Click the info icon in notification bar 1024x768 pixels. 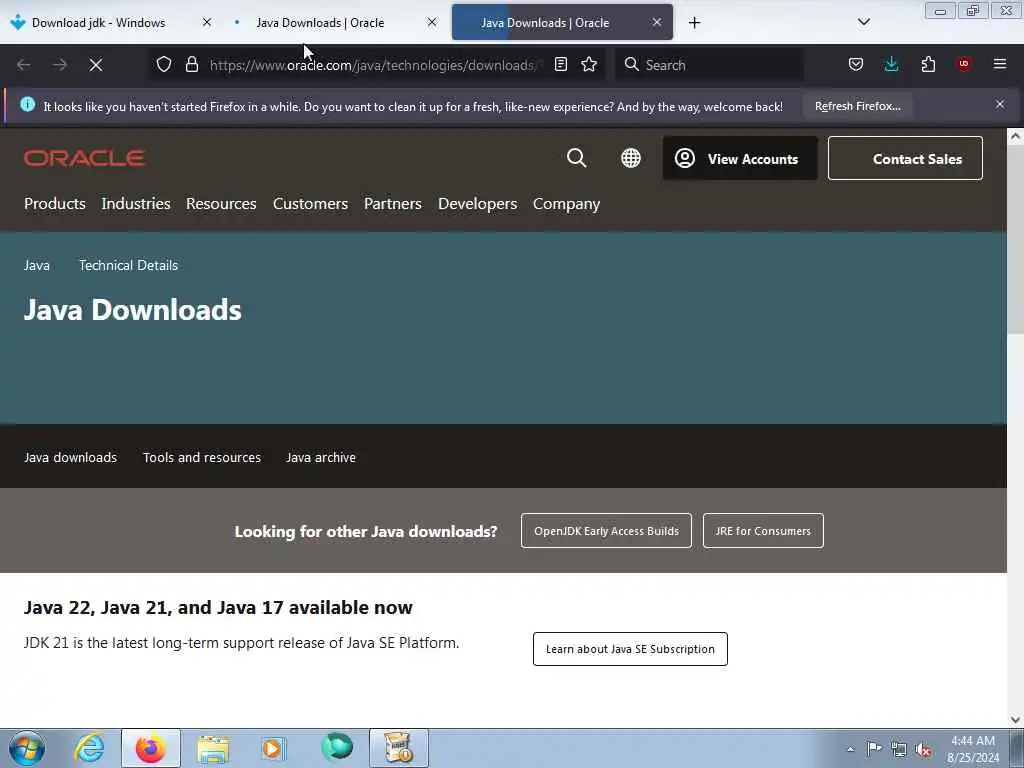(27, 104)
